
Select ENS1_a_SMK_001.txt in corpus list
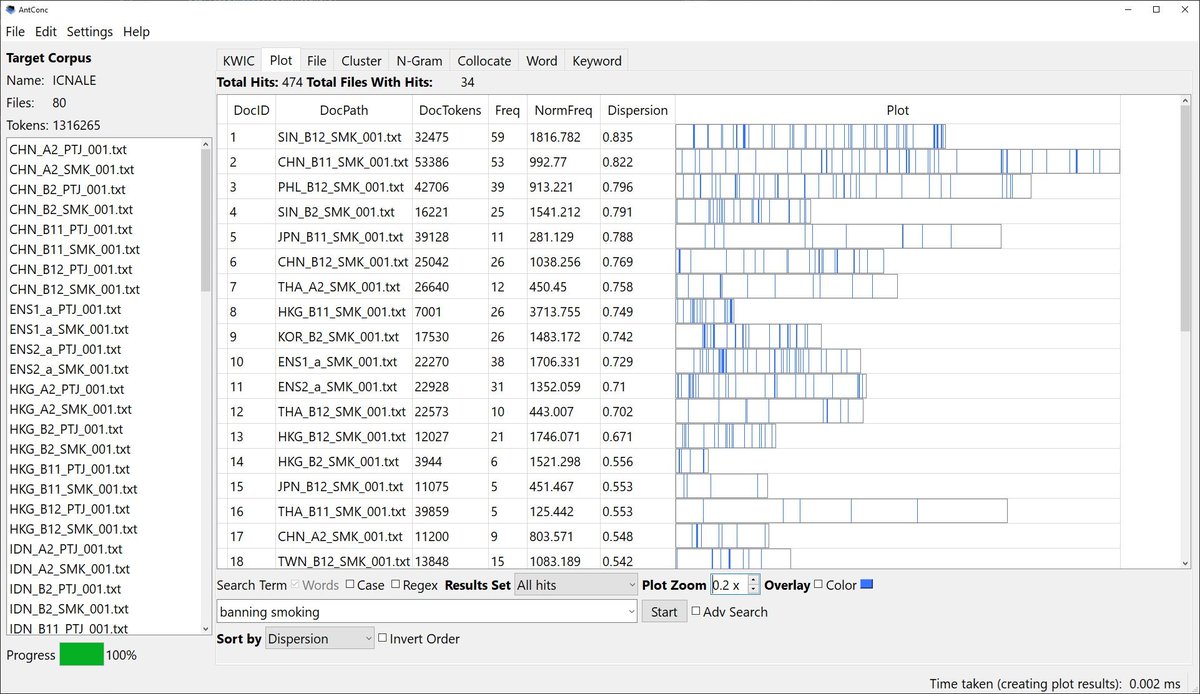69,329
